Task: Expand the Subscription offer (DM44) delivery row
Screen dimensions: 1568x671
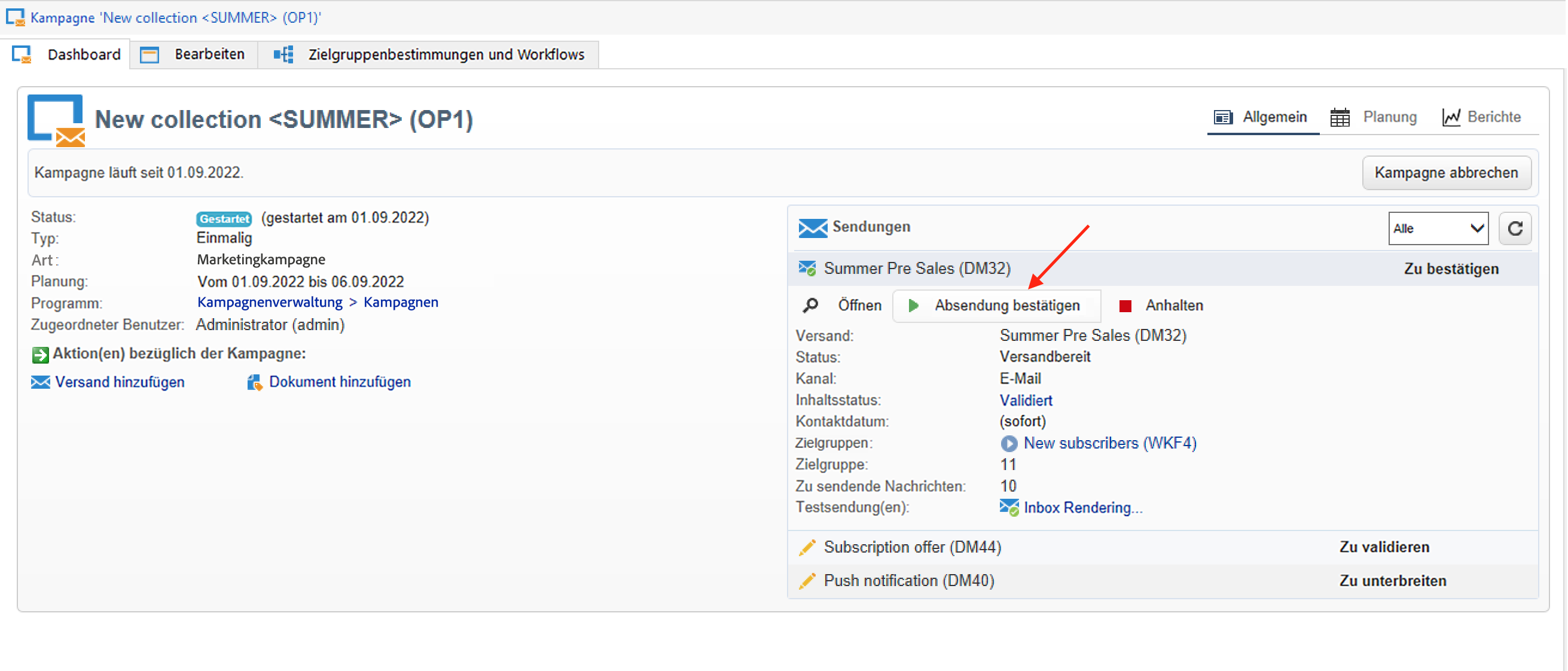Action: point(912,547)
